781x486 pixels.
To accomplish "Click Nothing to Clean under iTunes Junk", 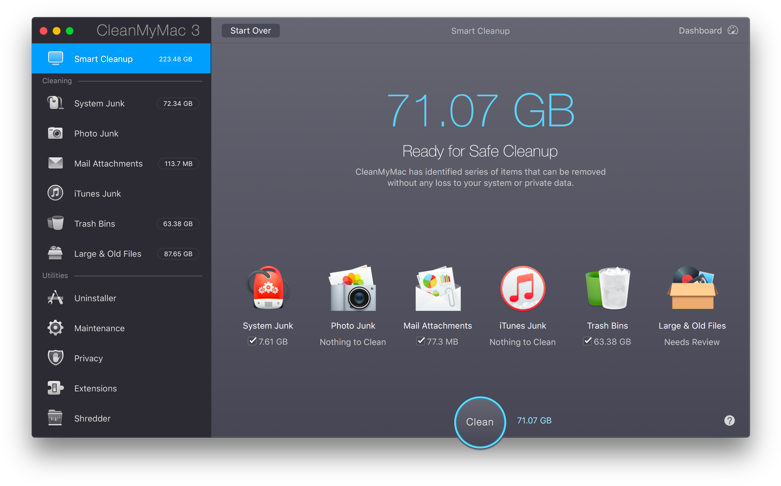I will (522, 342).
